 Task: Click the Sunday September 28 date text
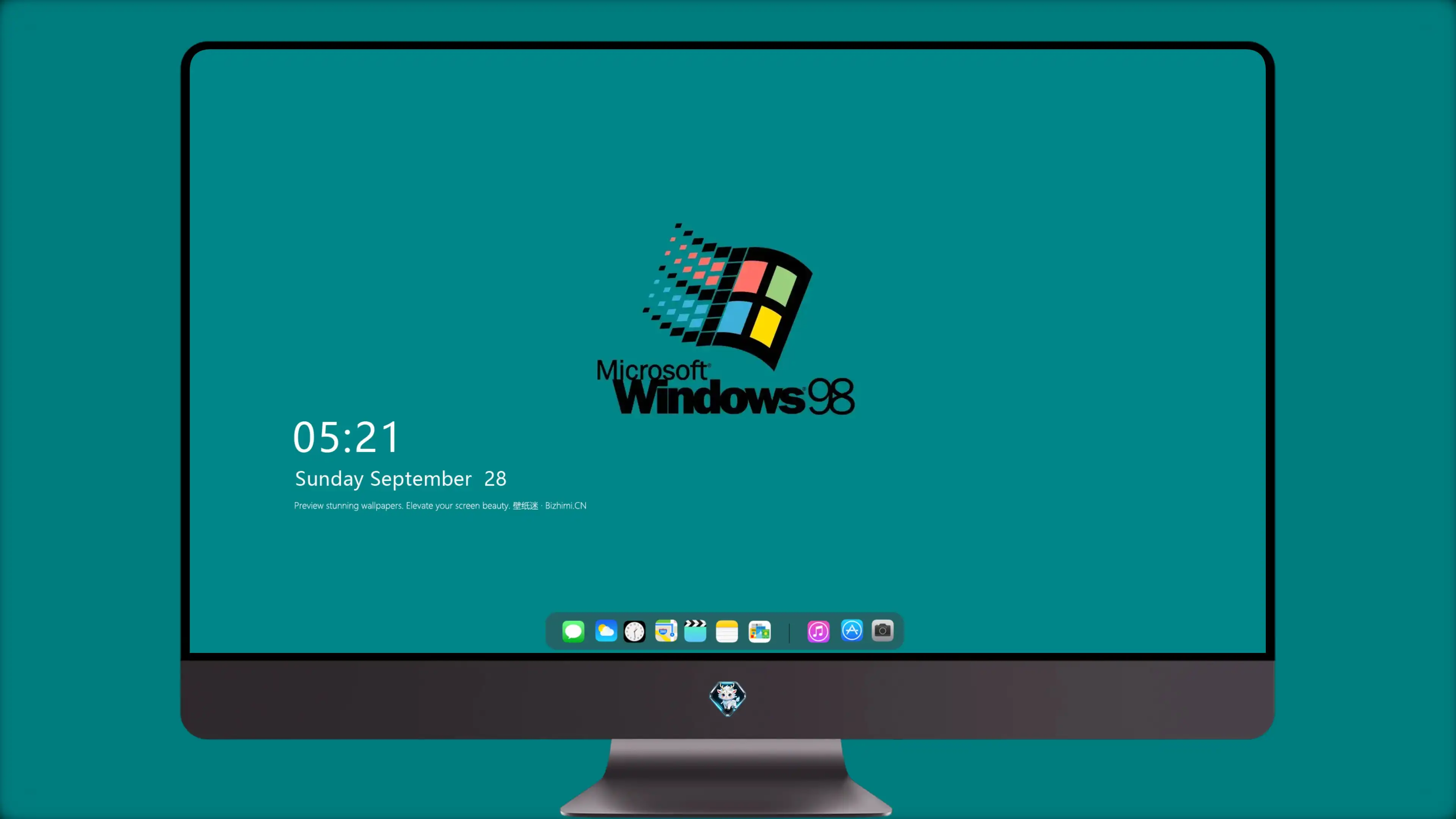pyautogui.click(x=401, y=479)
